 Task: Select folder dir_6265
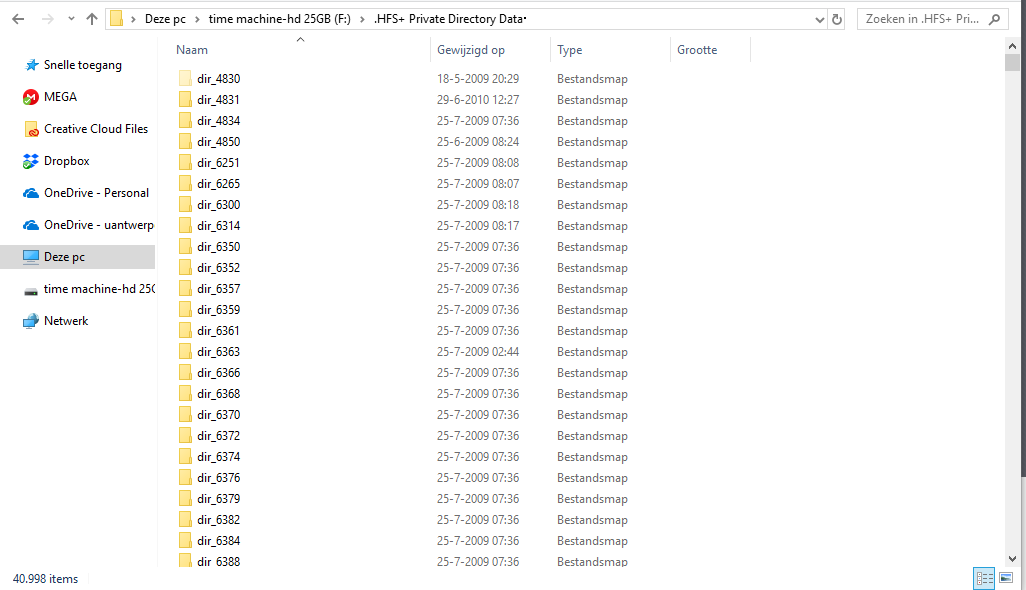(x=219, y=183)
